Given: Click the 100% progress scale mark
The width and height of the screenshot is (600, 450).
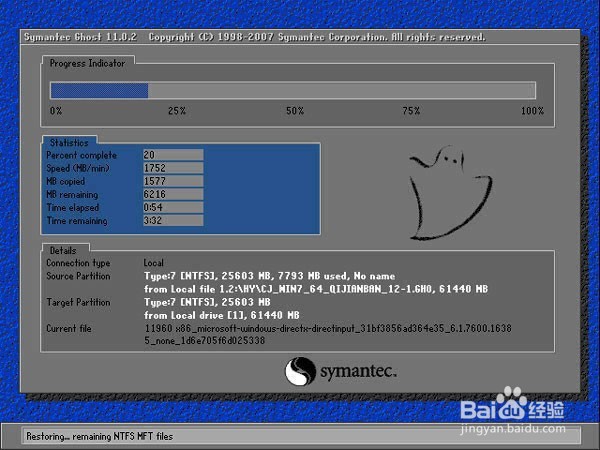Looking at the screenshot, I should pyautogui.click(x=532, y=111).
